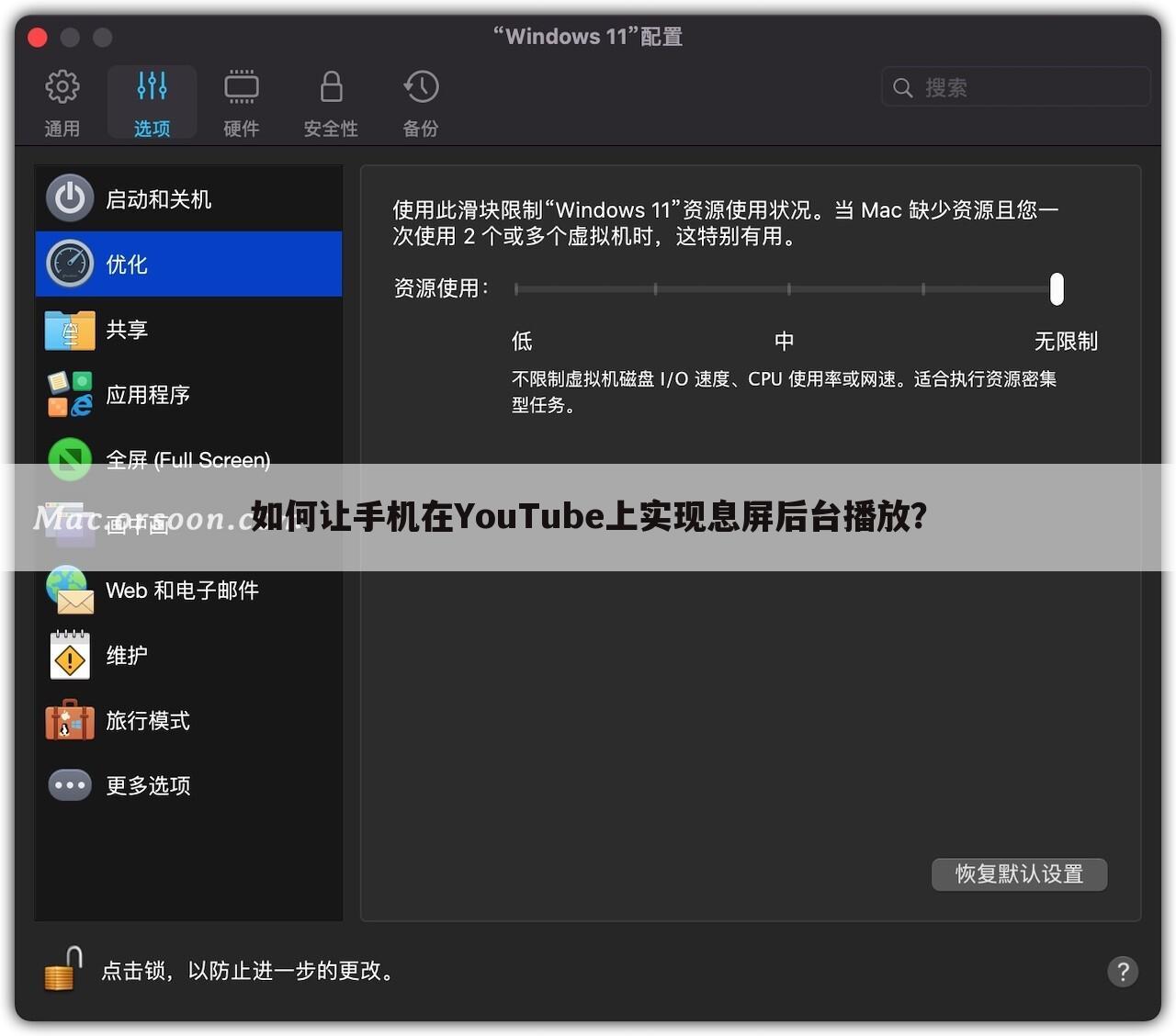Select 旅行模式 sidebar row
The width and height of the screenshot is (1176, 1036).
[x=188, y=720]
